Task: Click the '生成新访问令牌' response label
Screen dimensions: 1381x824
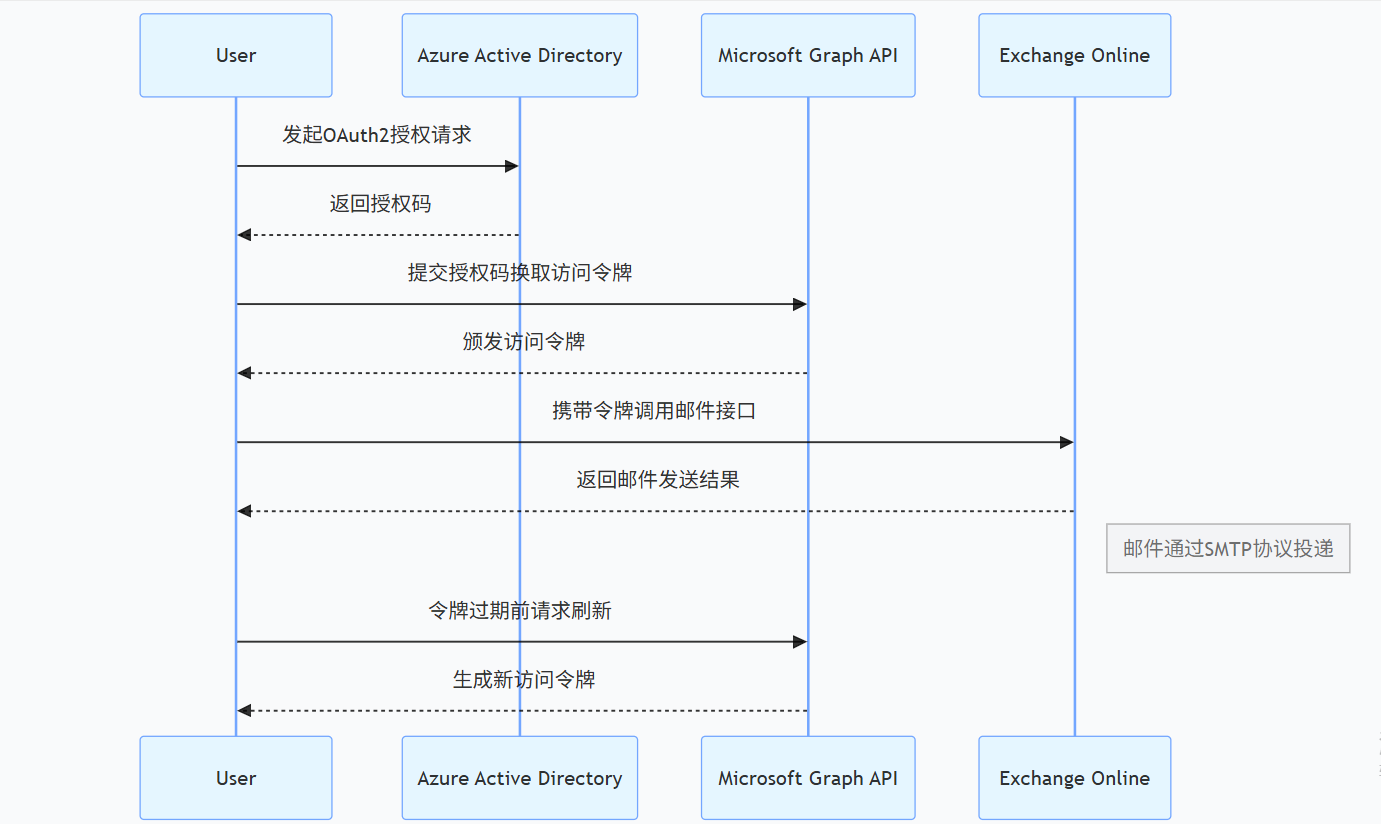Action: click(524, 680)
